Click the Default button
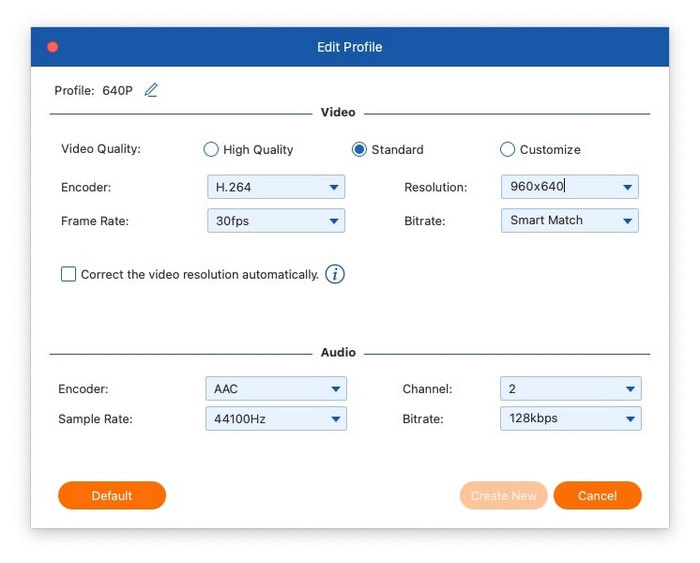The height and width of the screenshot is (563, 700). [x=112, y=496]
